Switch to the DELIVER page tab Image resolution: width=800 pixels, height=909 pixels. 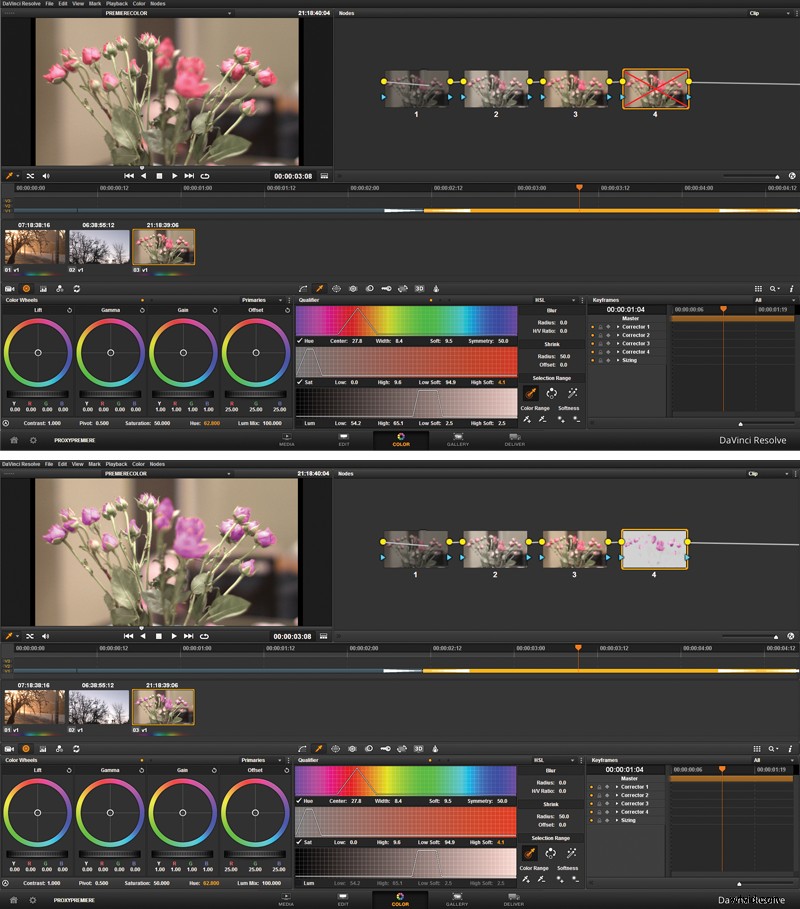pos(513,439)
